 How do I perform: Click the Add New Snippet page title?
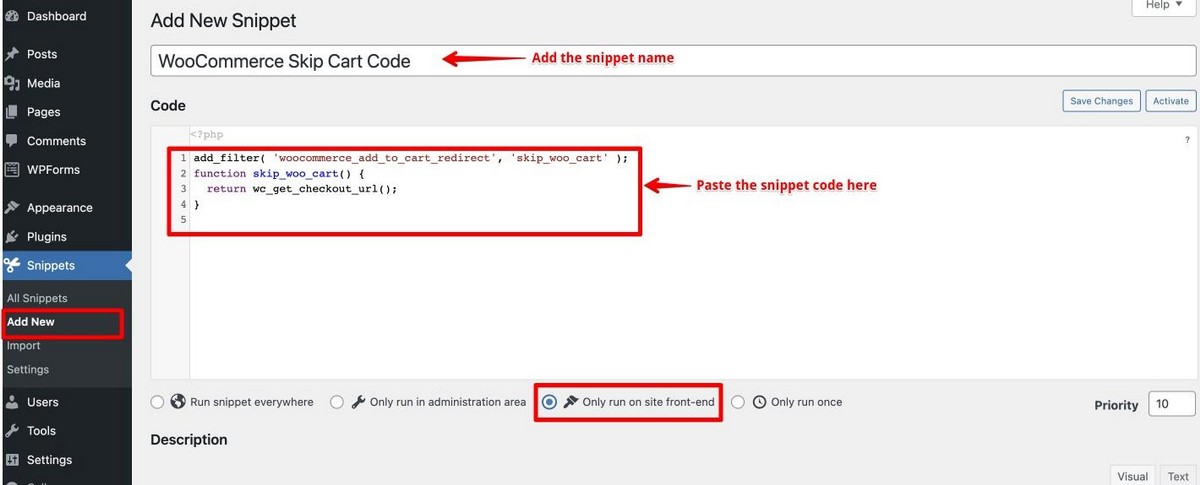coord(223,20)
